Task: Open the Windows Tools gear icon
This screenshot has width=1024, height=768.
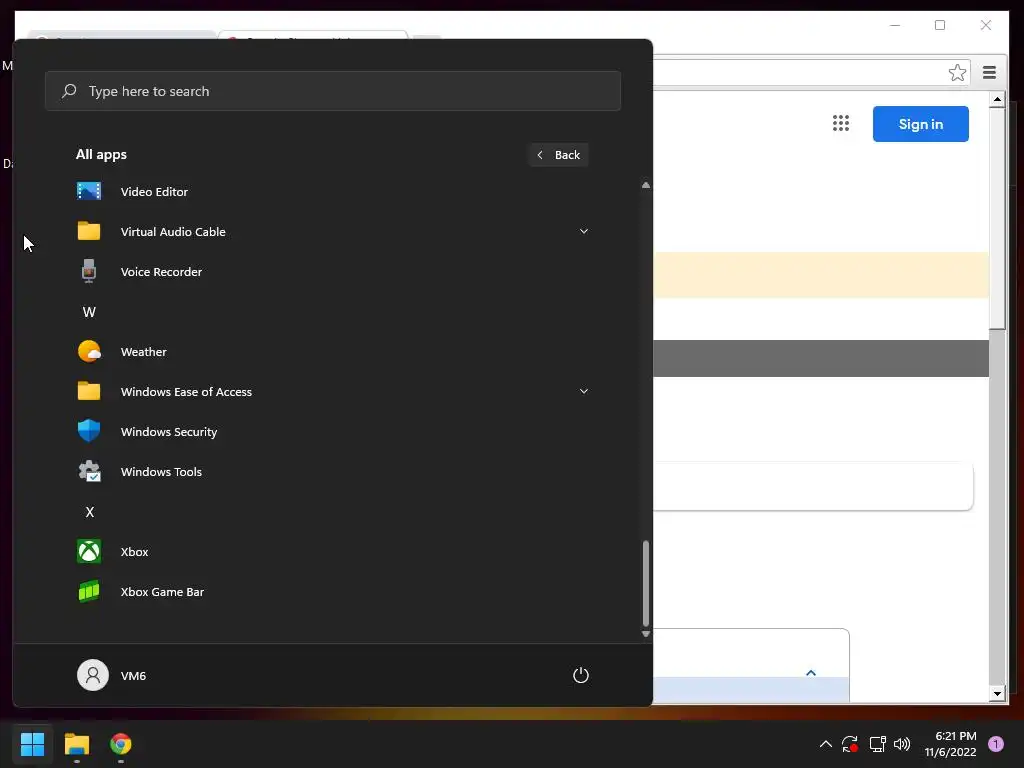Action: (89, 472)
